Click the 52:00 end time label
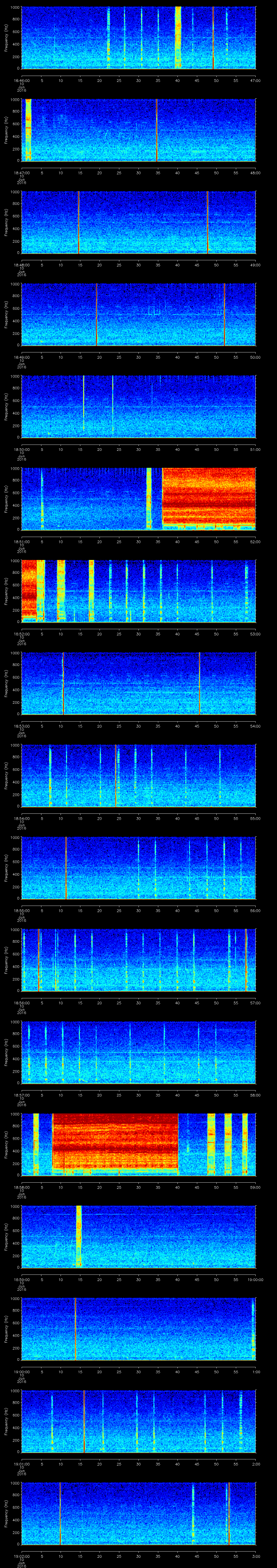 point(255,542)
